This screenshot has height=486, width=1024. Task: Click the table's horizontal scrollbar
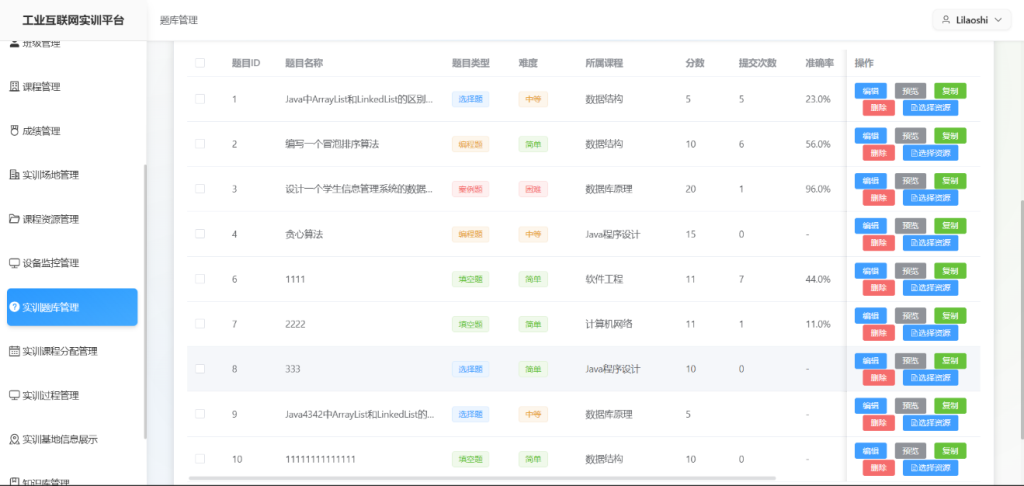pos(500,479)
